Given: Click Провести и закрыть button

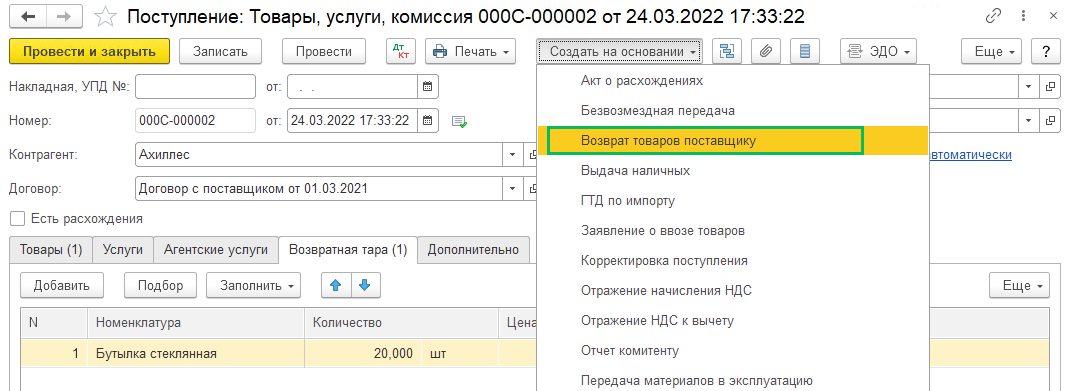Looking at the screenshot, I should tap(89, 51).
